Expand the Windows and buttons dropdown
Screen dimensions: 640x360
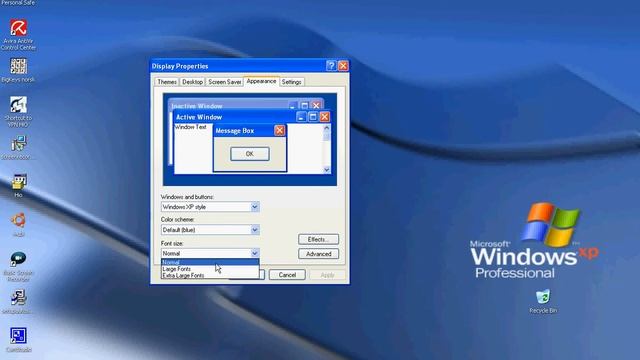[x=254, y=207]
